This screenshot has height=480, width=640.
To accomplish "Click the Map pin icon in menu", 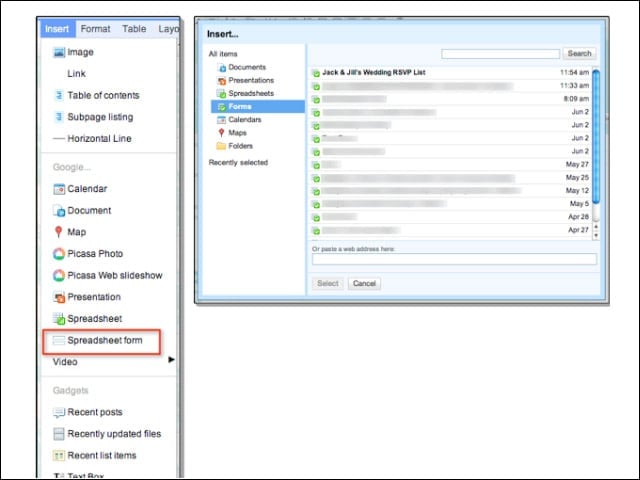I will (x=58, y=232).
